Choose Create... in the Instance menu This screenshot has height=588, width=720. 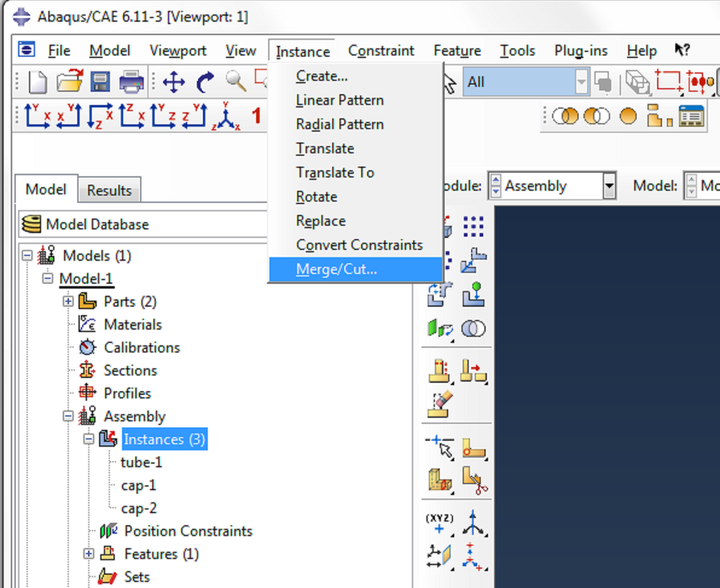pos(356,76)
